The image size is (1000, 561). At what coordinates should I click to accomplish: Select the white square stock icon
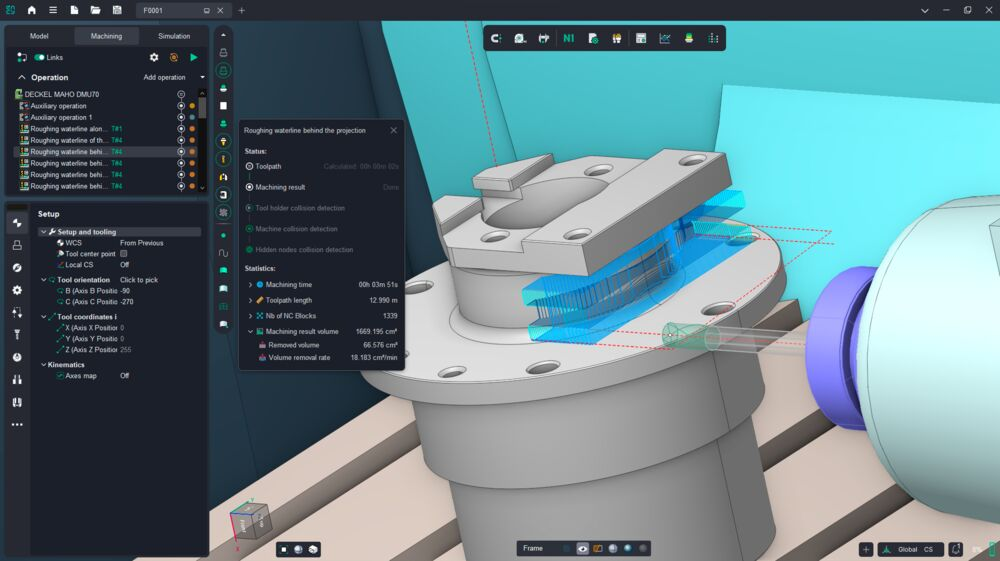click(x=223, y=106)
